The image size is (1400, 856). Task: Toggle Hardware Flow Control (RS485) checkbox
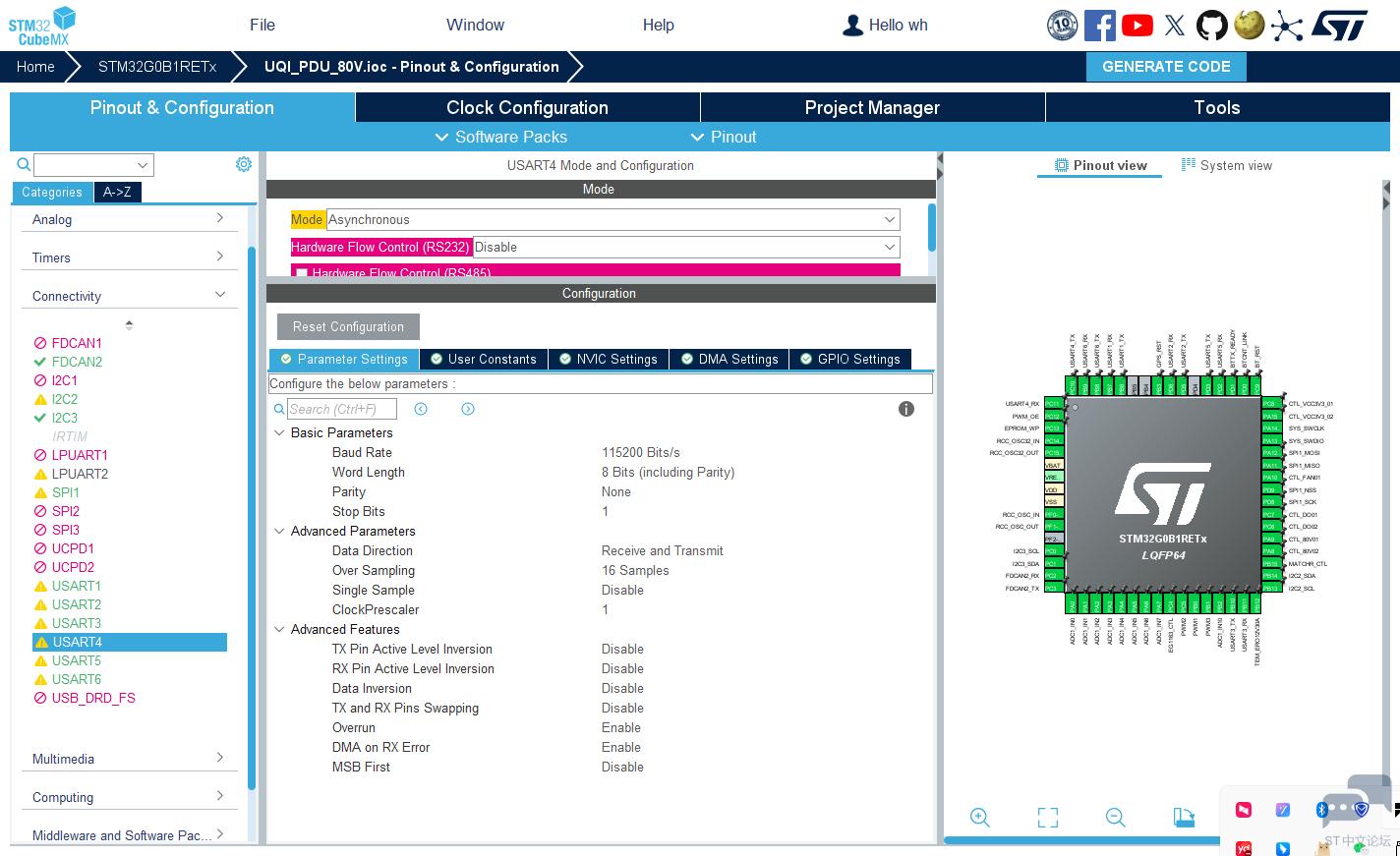coord(302,273)
